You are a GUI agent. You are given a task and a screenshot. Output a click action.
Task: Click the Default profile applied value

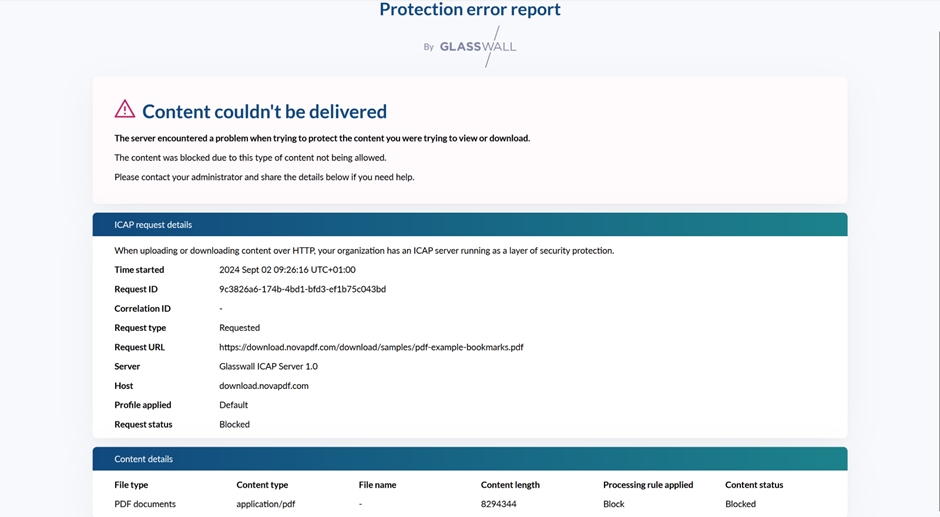[233, 405]
